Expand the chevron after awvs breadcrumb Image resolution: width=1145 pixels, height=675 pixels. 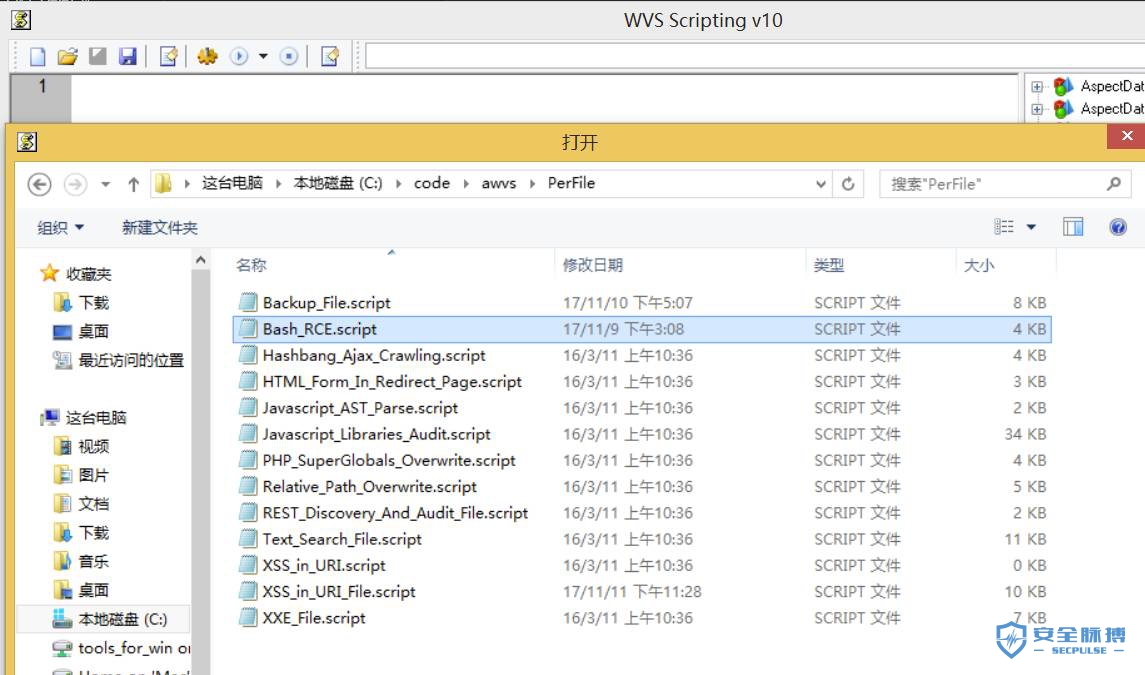pyautogui.click(x=532, y=183)
